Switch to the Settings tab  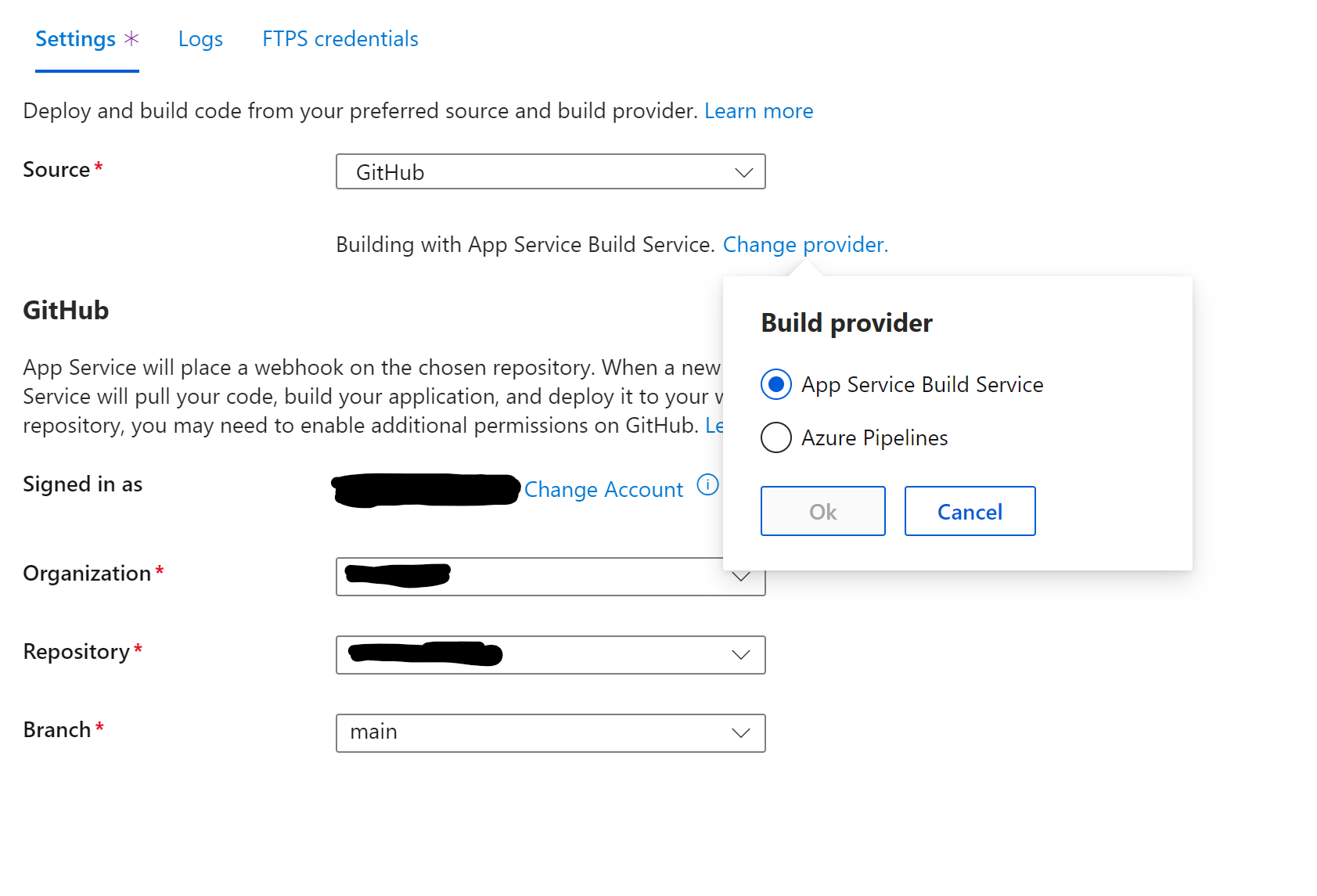click(x=75, y=38)
